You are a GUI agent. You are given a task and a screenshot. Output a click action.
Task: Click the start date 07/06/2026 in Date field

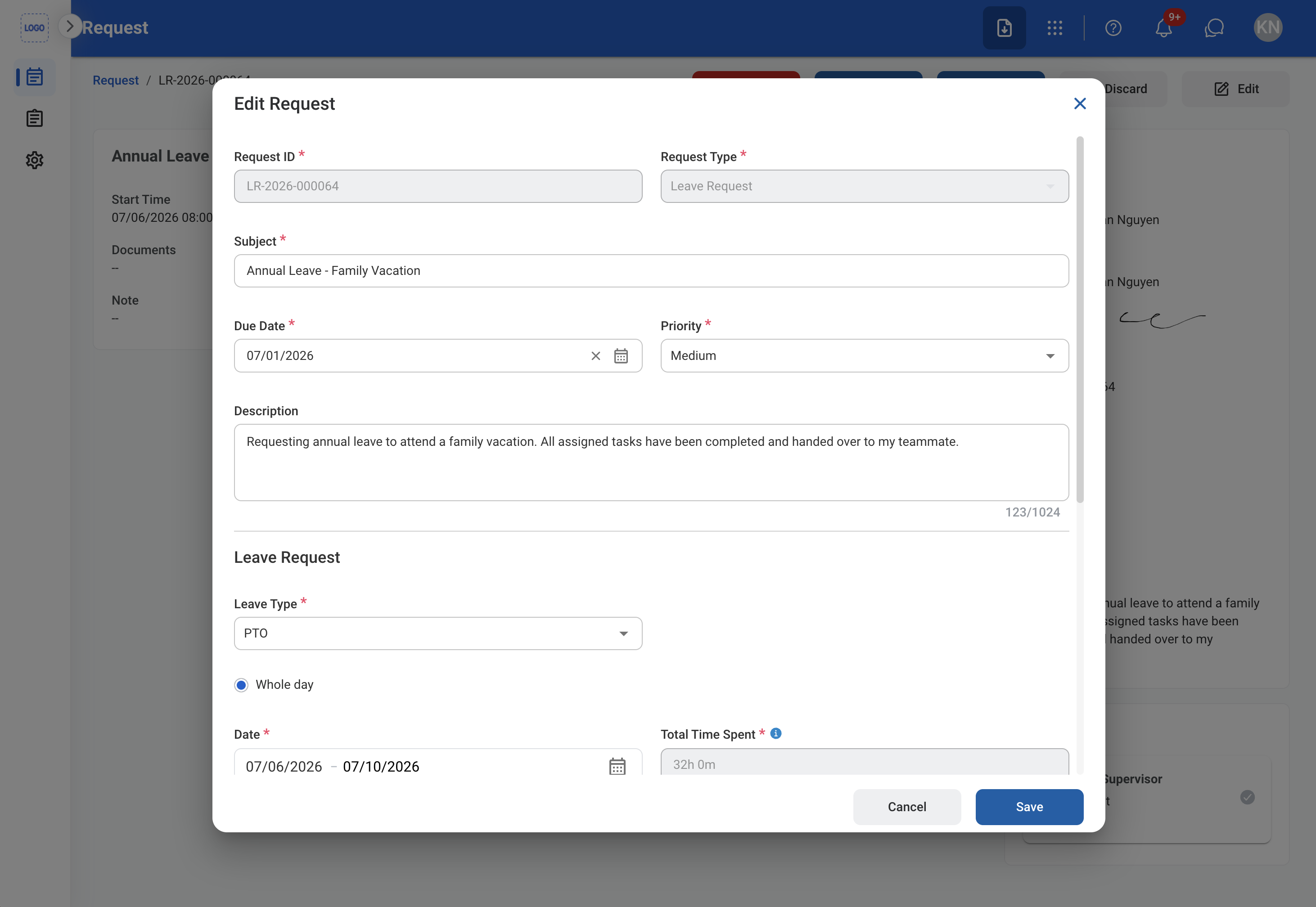[284, 767]
